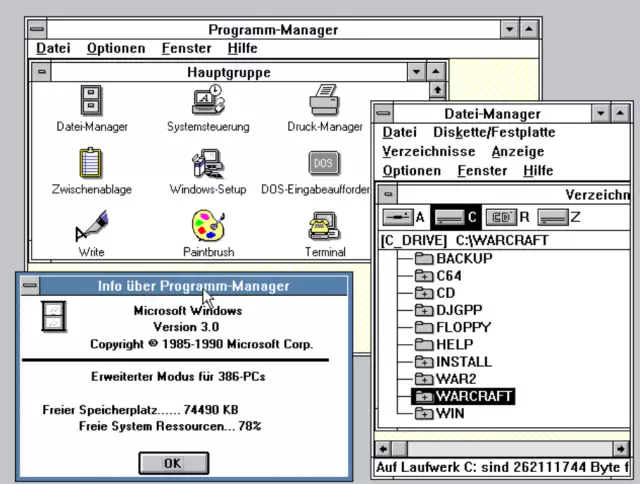Screen dimensions: 640x484
Task: Open Hauptgruppe window control menu box
Action: coord(41,72)
